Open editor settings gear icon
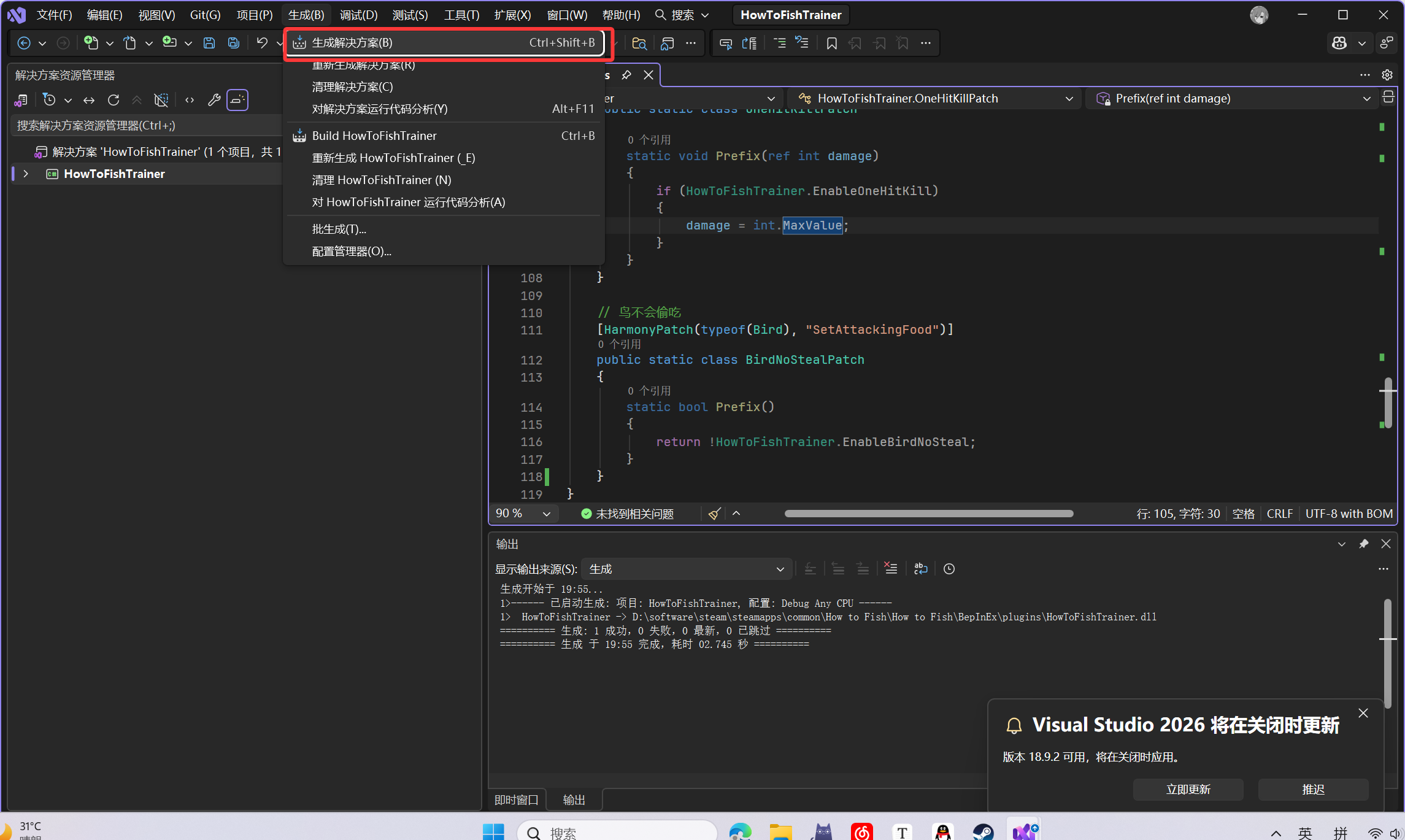The width and height of the screenshot is (1405, 840). [x=1387, y=75]
